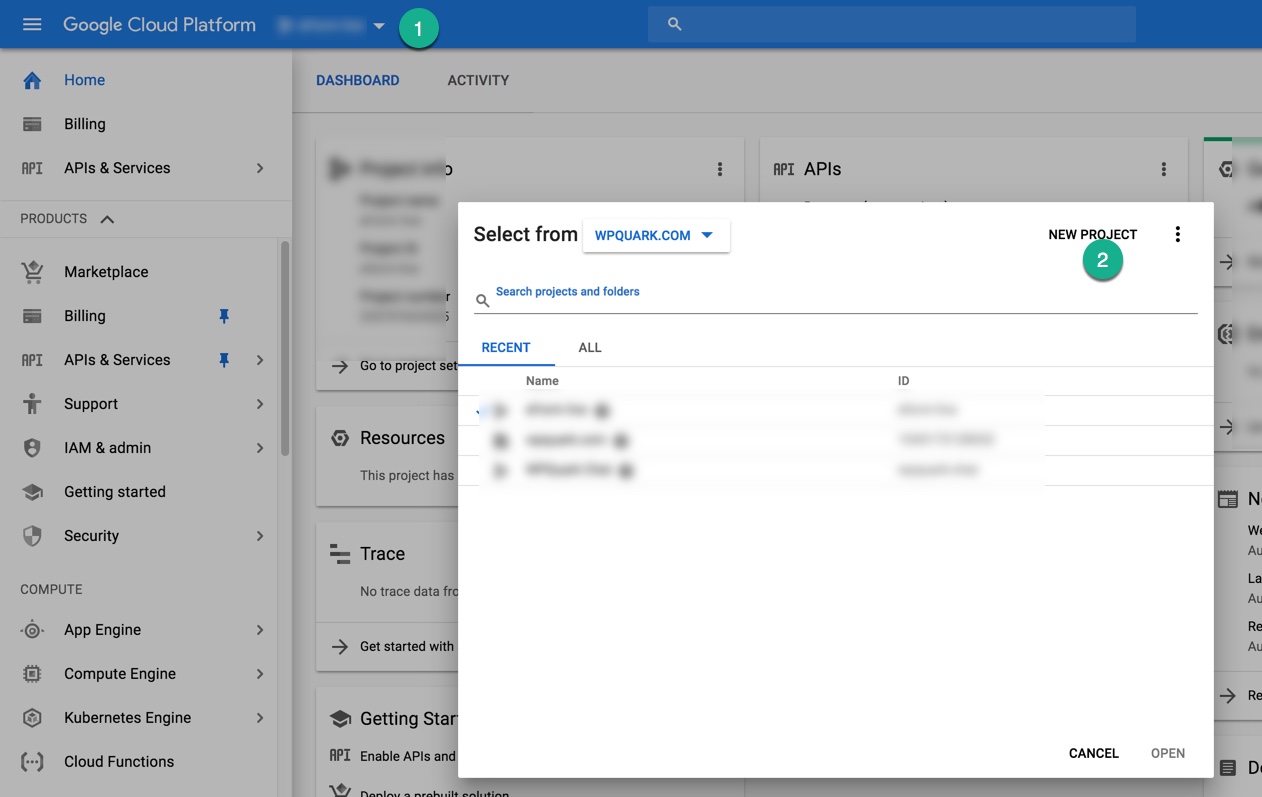Viewport: 1262px width, 797px height.
Task: Click the Billing card icon under Home
Action: point(32,124)
